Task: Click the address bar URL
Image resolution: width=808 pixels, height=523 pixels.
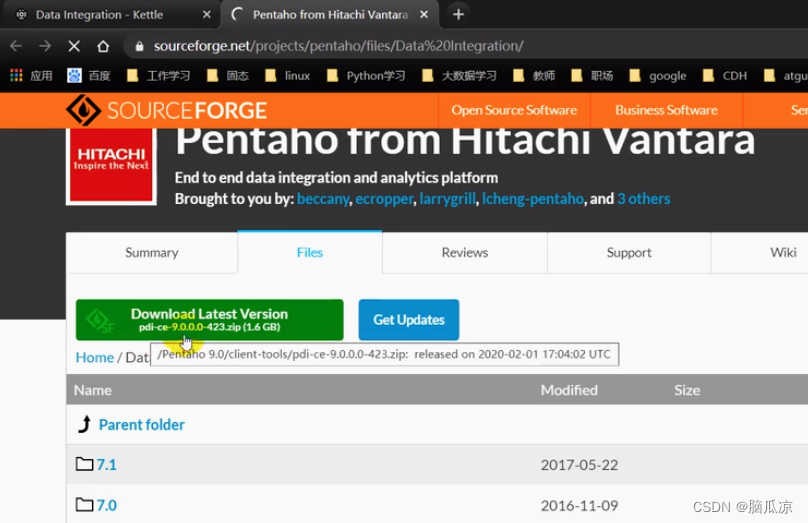Action: point(338,46)
